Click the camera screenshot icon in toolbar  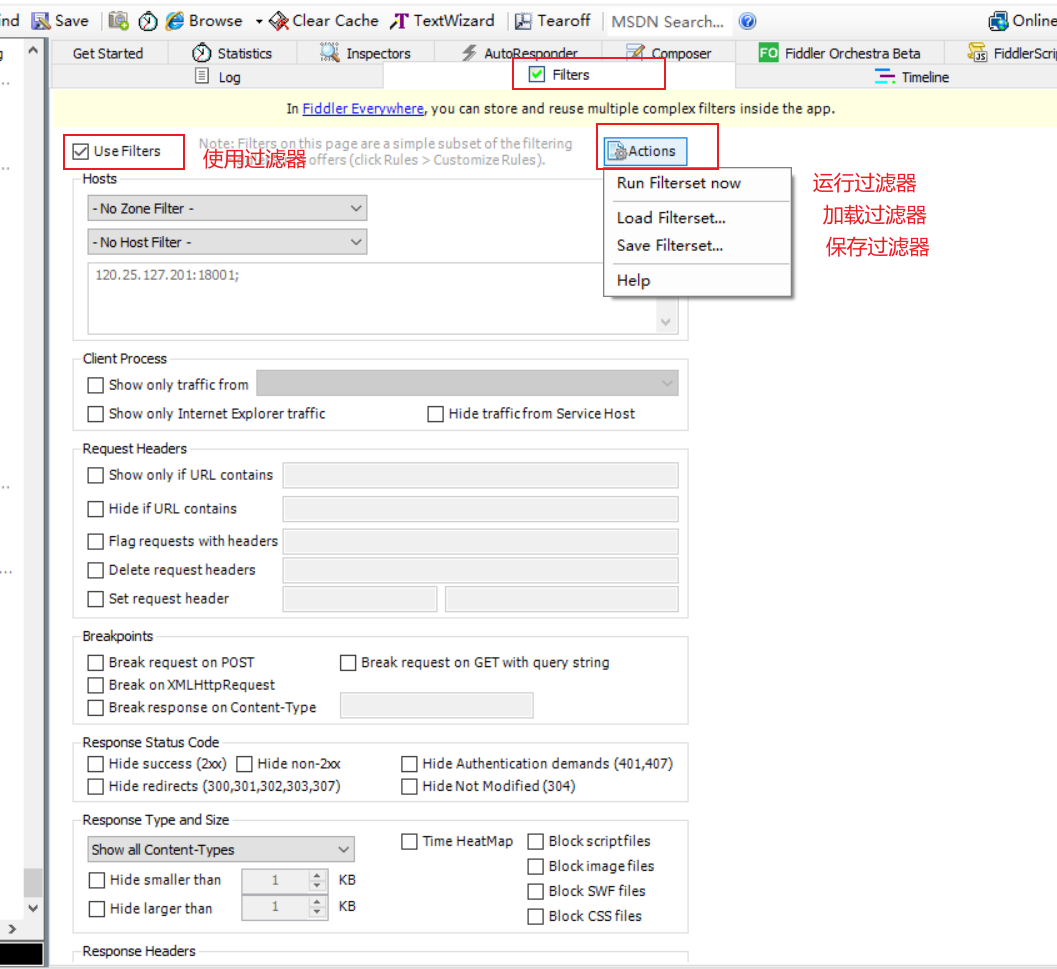point(119,21)
